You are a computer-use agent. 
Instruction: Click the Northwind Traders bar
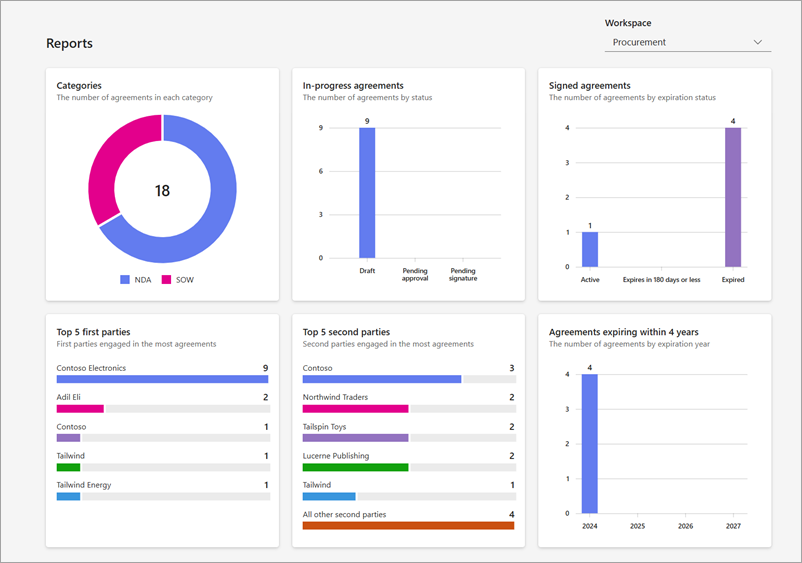pyautogui.click(x=355, y=409)
